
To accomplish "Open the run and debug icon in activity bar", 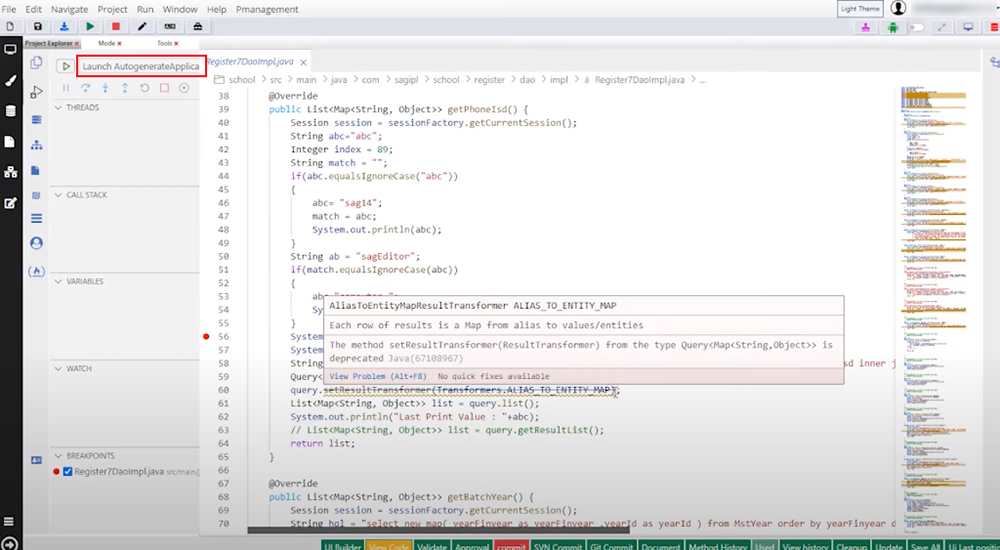I will pyautogui.click(x=36, y=92).
